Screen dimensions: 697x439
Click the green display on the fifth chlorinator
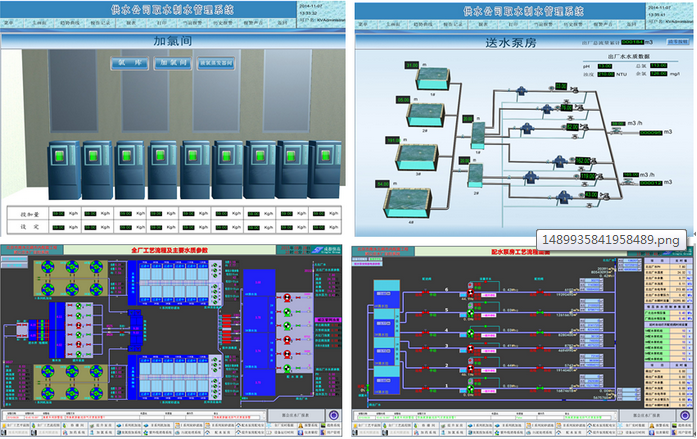coord(191,157)
